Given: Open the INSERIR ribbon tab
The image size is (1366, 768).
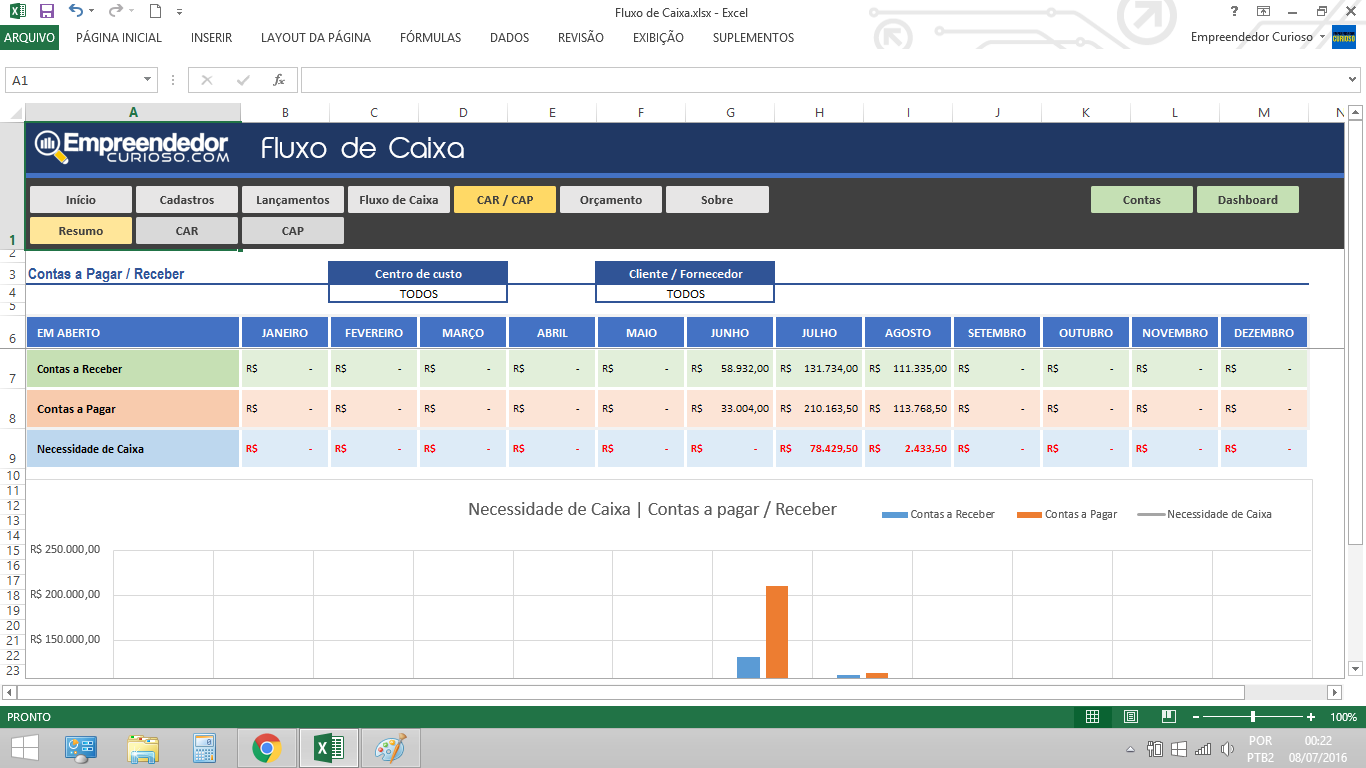Looking at the screenshot, I should pyautogui.click(x=211, y=38).
